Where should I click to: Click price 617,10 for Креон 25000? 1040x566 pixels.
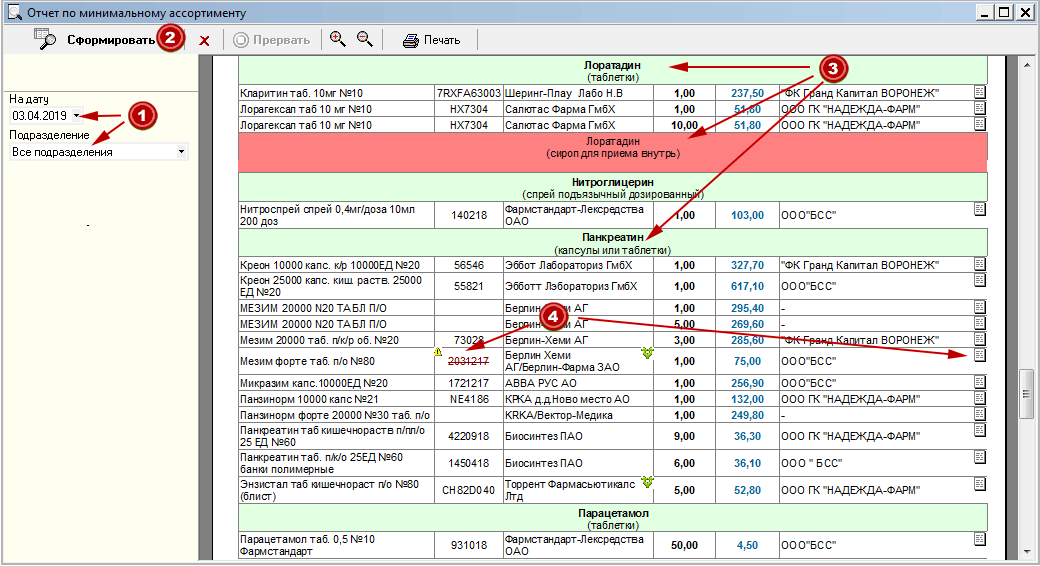pos(748,287)
